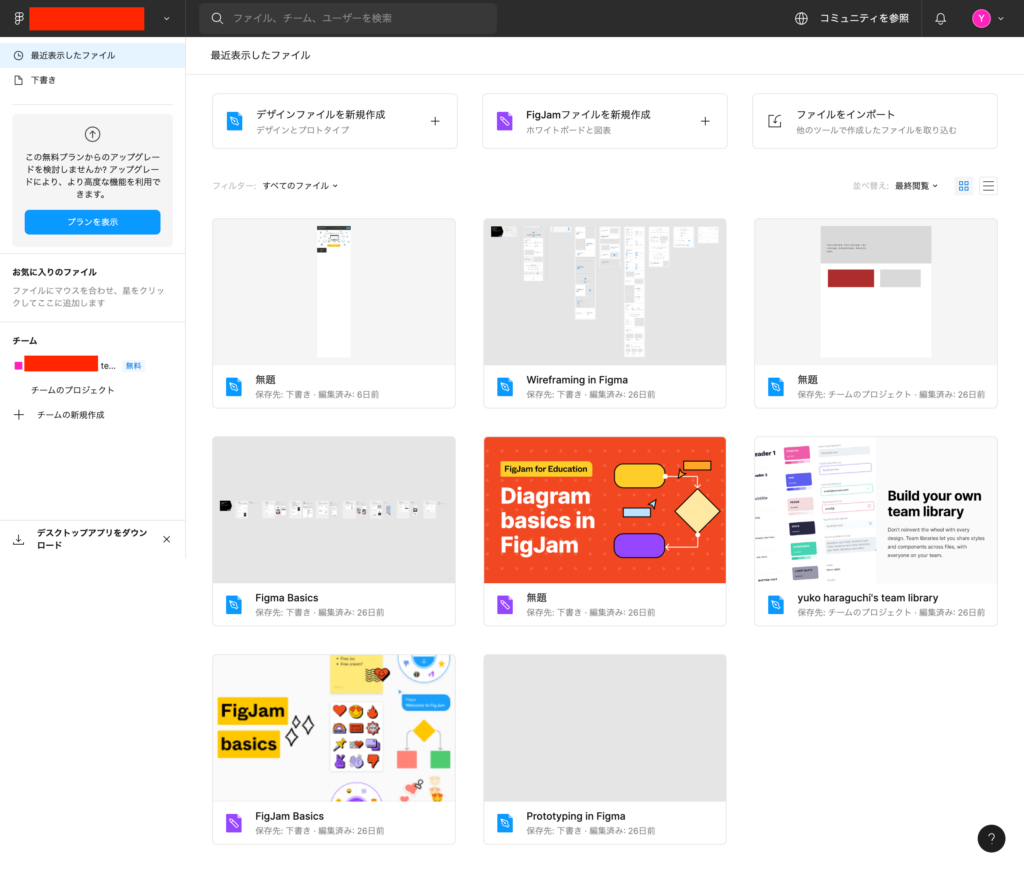1024x871 pixels.
Task: Click チームの新規作成 in the sidebar
Action: click(70, 414)
